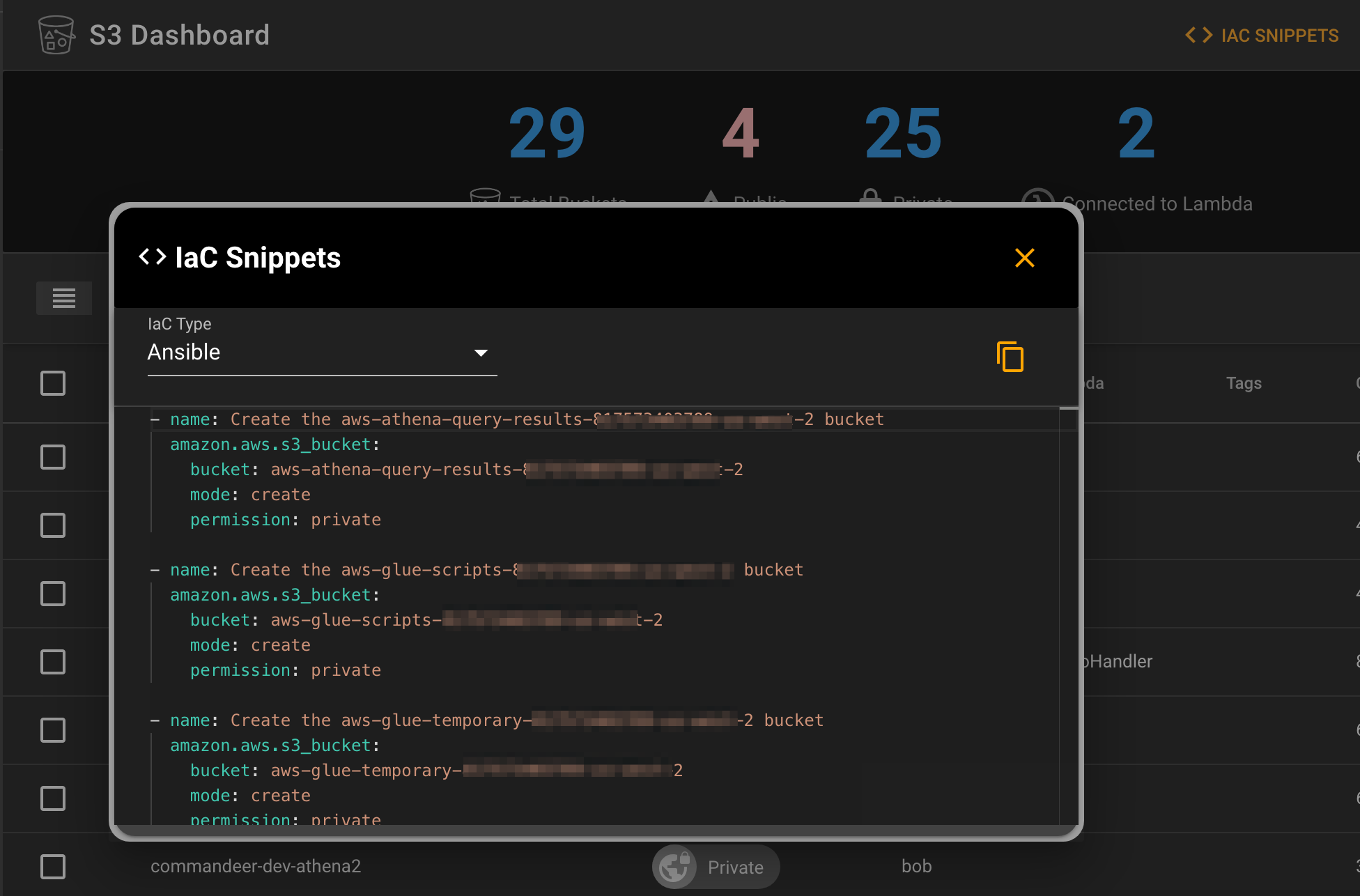Click the IaC Snippets dialog code icon

(x=153, y=257)
